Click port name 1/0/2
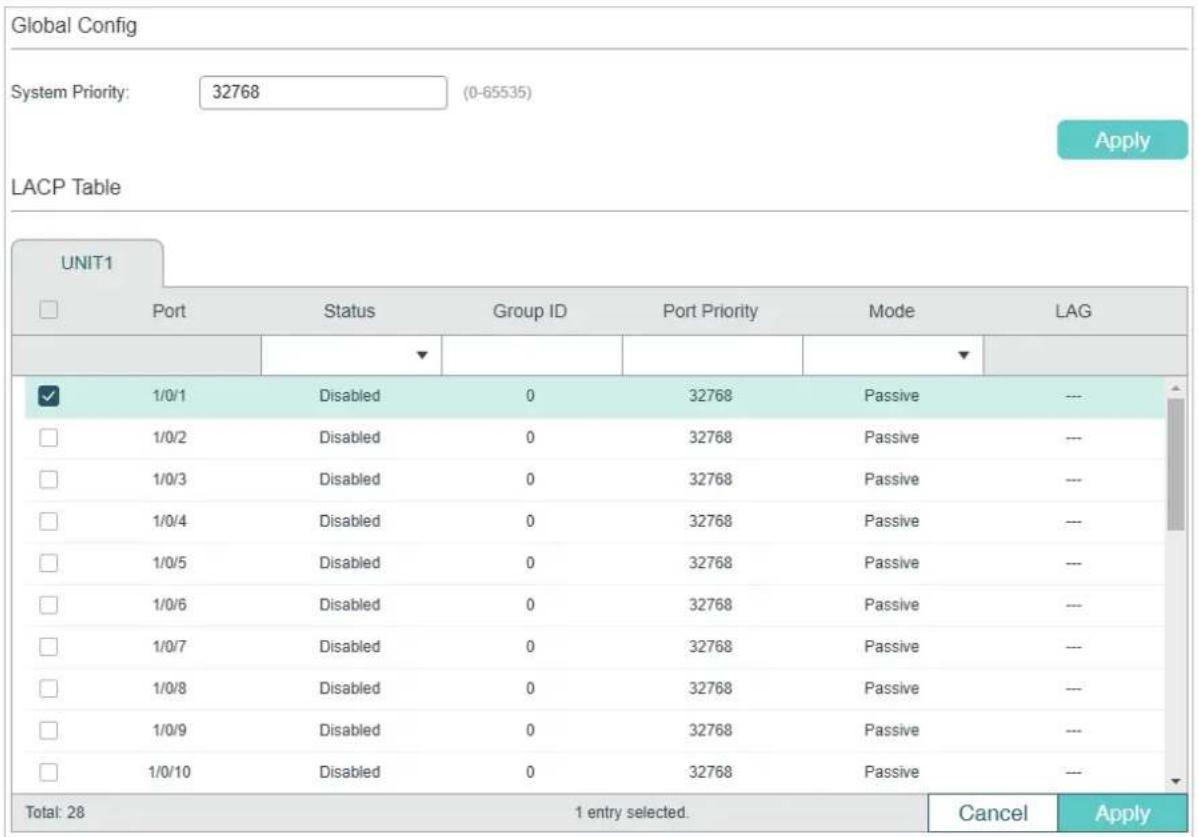 pos(169,438)
